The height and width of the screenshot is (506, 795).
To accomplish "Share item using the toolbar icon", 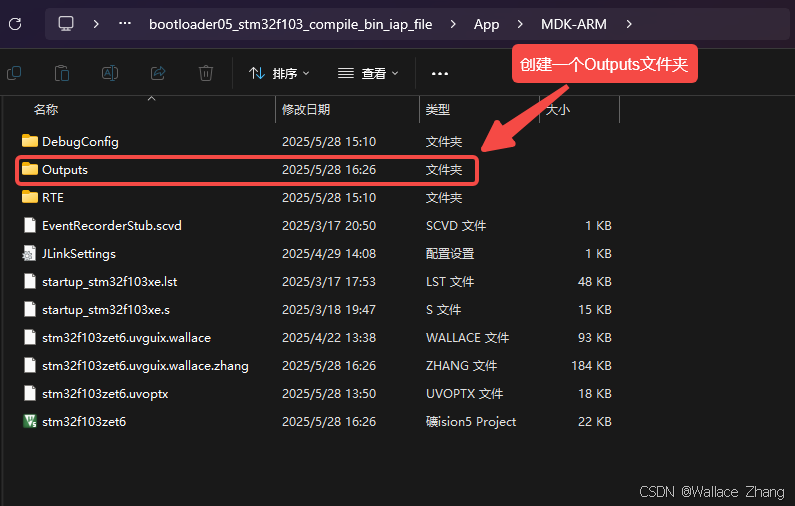I will tap(158, 73).
